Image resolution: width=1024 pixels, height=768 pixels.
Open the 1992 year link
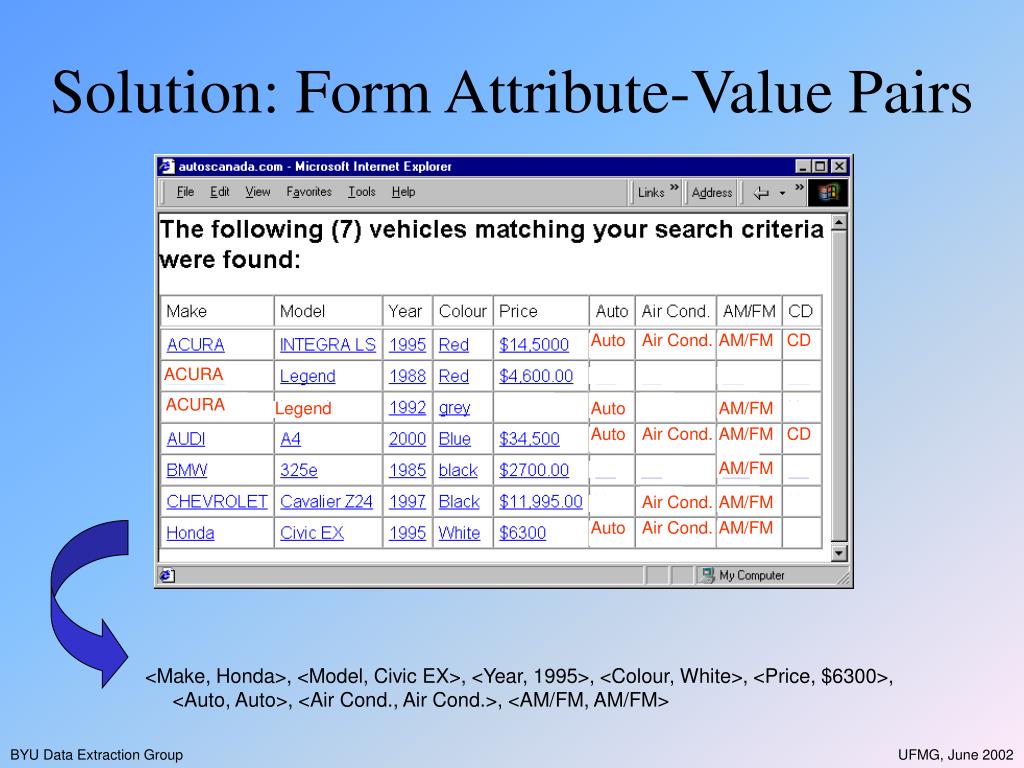[407, 408]
